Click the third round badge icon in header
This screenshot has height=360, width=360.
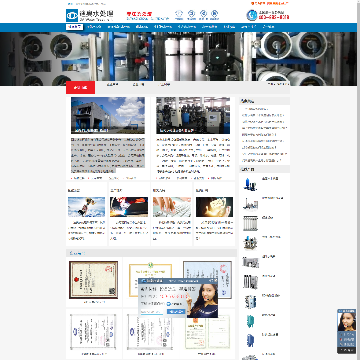coord(203,14)
